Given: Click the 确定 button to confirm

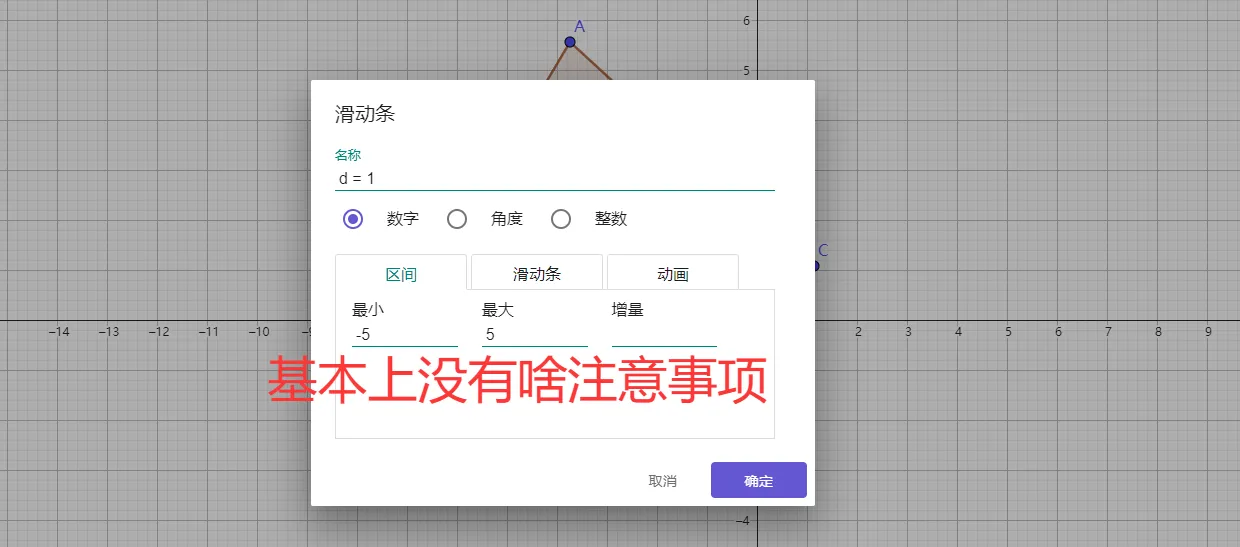Looking at the screenshot, I should [x=758, y=481].
